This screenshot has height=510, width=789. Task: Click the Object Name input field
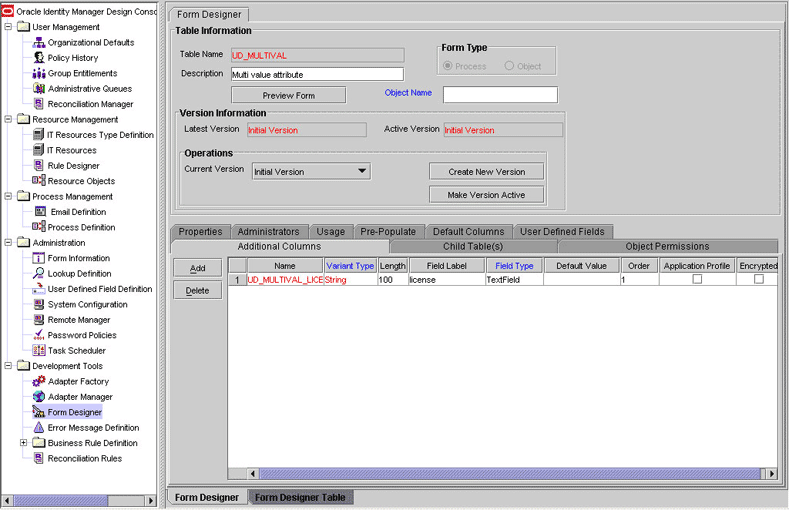[500, 95]
